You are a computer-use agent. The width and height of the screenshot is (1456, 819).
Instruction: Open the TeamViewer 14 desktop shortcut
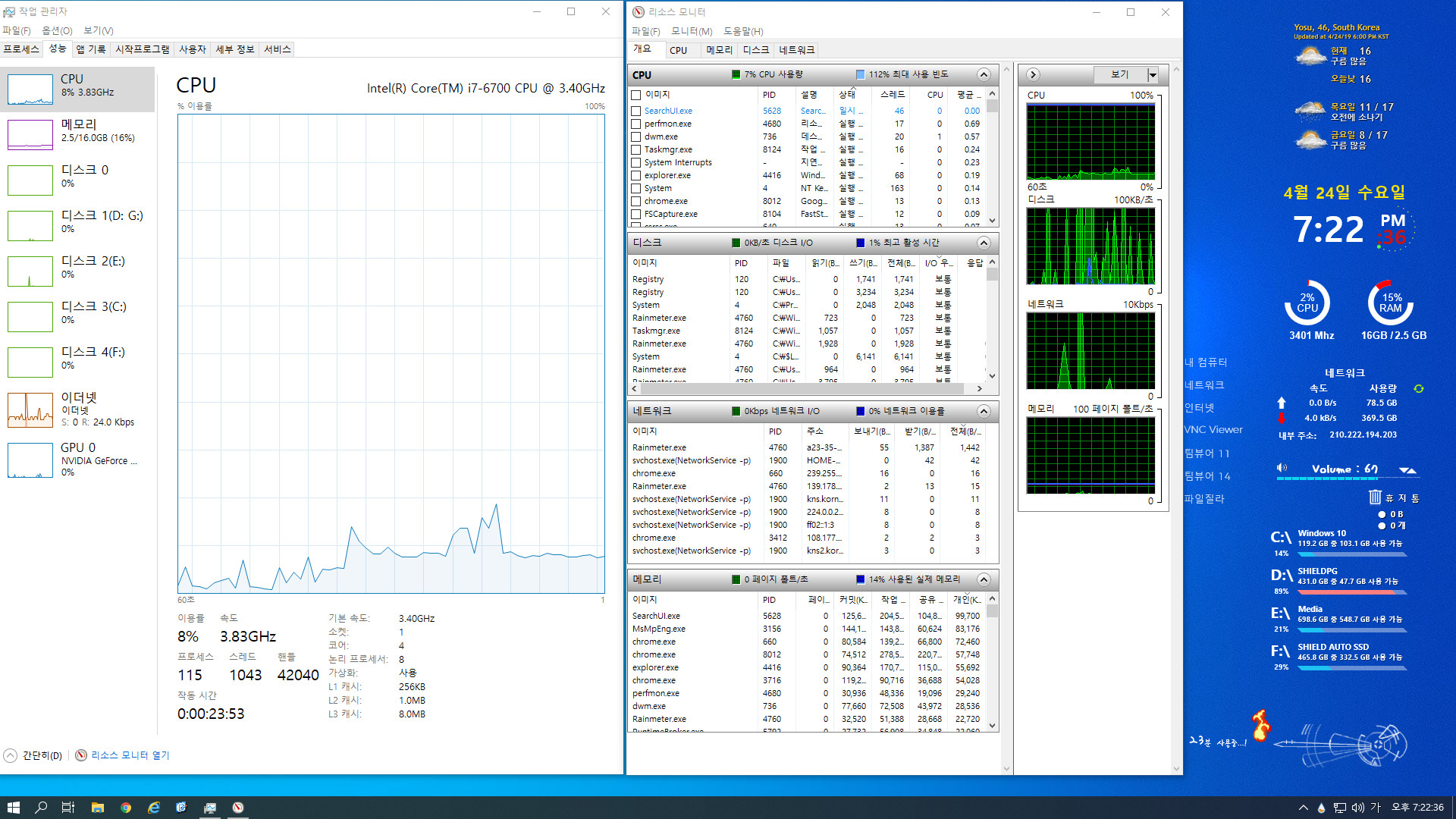click(1207, 476)
